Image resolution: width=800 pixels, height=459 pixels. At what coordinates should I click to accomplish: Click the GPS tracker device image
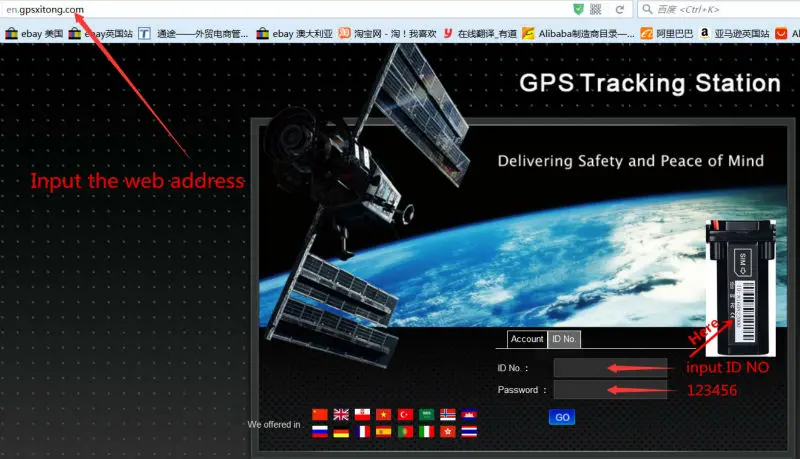coord(741,288)
